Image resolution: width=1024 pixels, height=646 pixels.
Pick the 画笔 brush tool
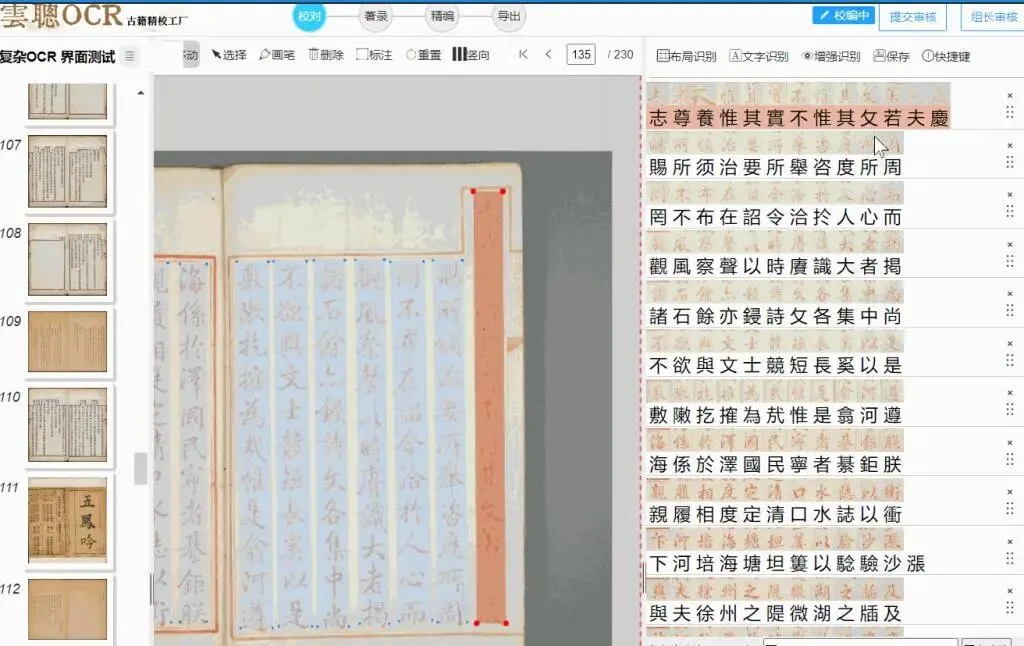pyautogui.click(x=277, y=55)
